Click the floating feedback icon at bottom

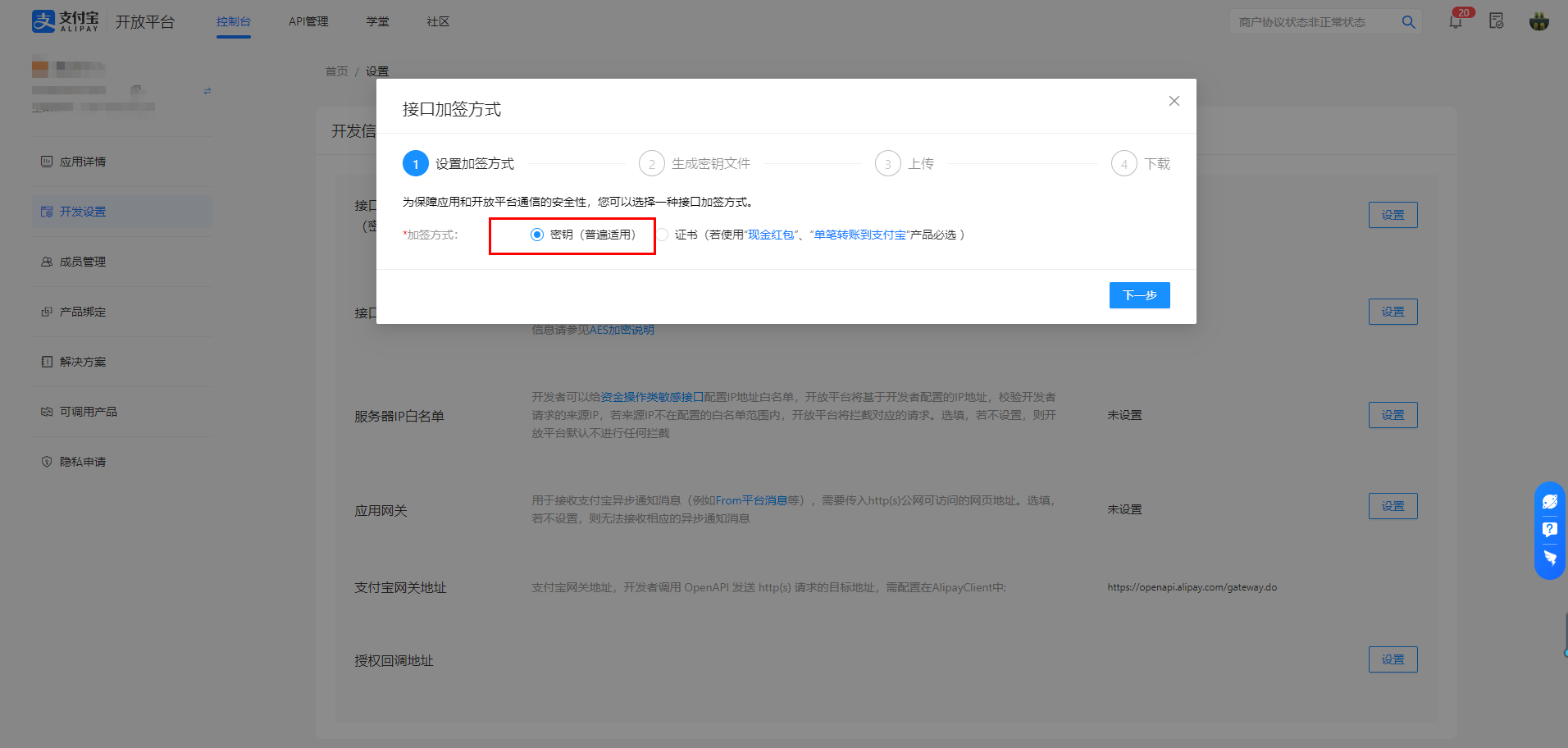coord(1550,559)
